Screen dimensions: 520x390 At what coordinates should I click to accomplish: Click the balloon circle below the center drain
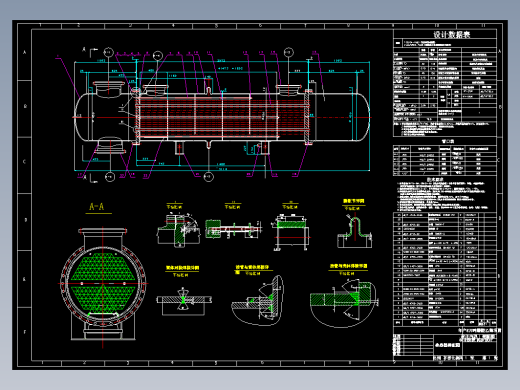pos(208,176)
